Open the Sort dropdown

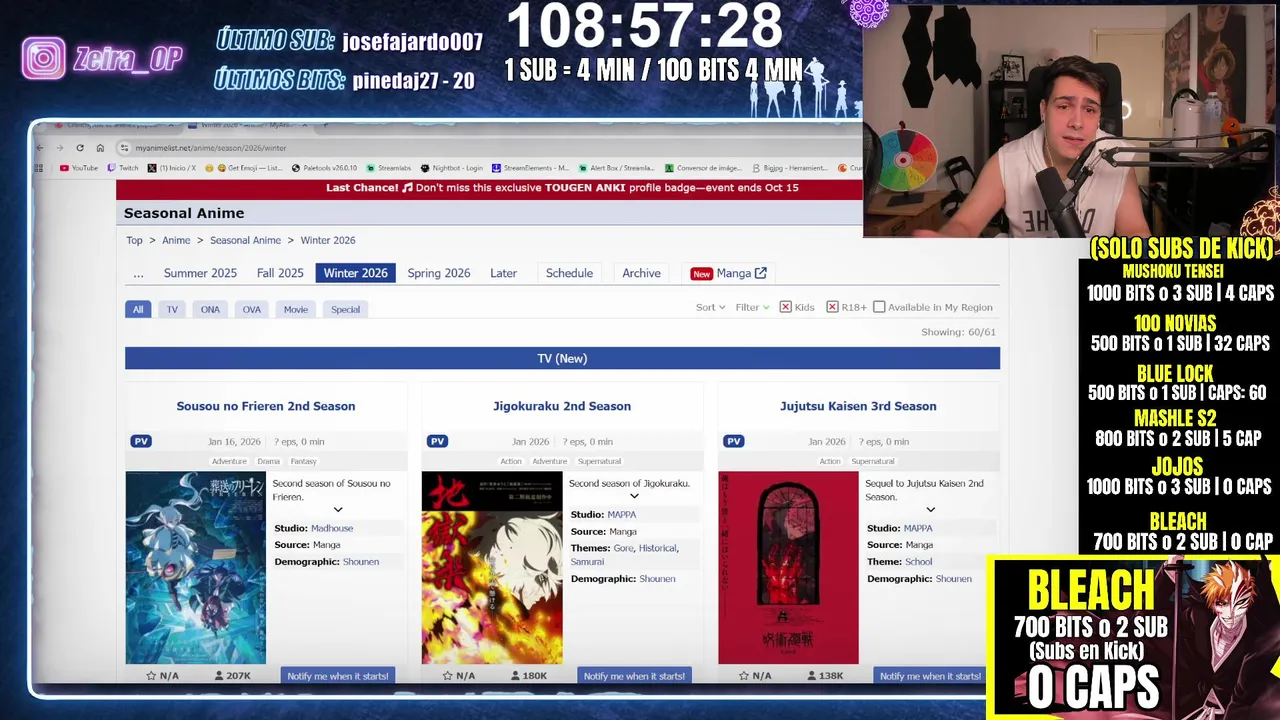pyautogui.click(x=710, y=307)
